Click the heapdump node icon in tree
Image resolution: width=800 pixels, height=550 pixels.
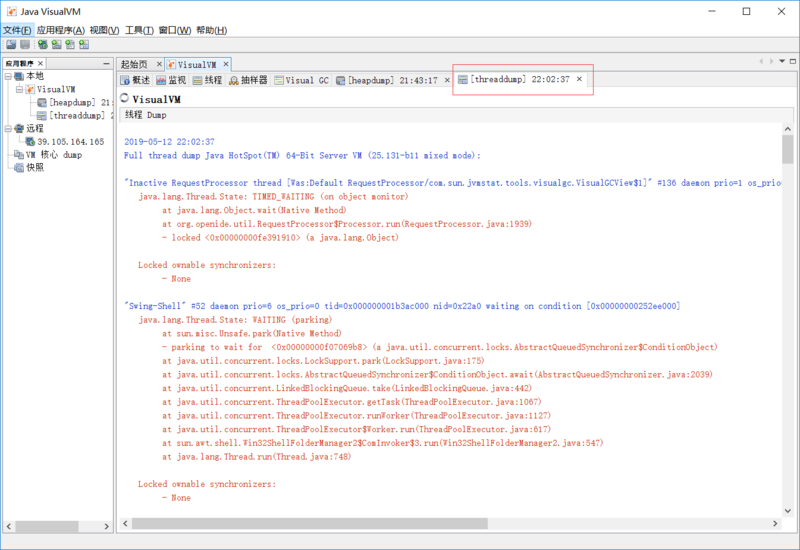[42, 103]
